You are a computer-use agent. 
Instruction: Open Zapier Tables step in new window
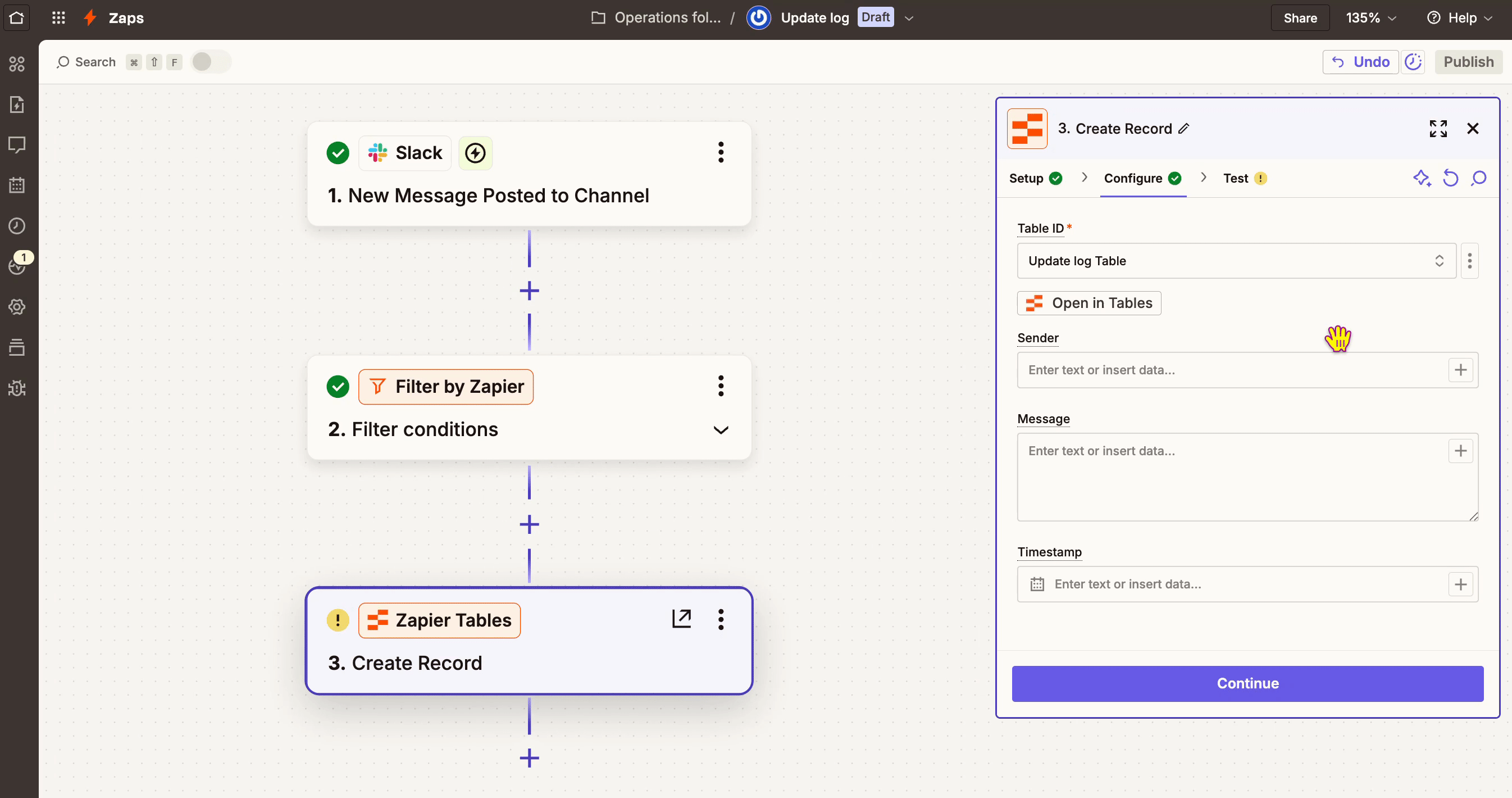(x=681, y=619)
